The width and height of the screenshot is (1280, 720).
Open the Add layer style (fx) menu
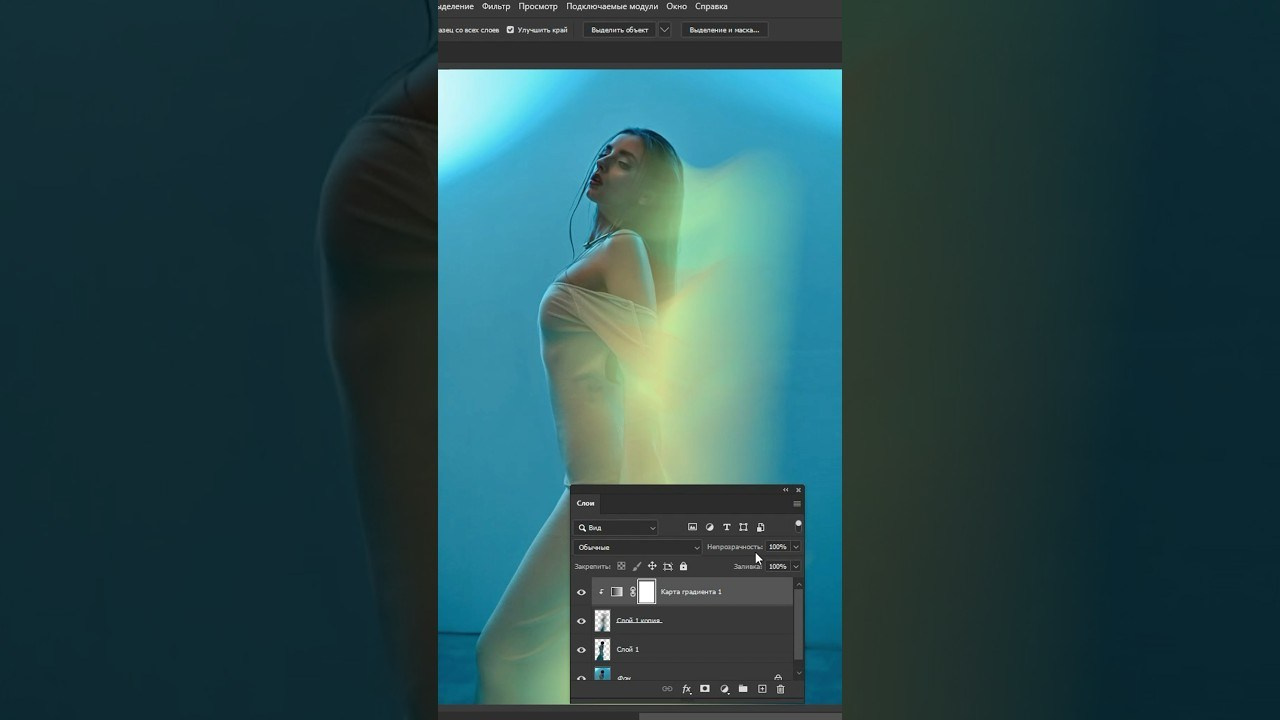point(686,689)
